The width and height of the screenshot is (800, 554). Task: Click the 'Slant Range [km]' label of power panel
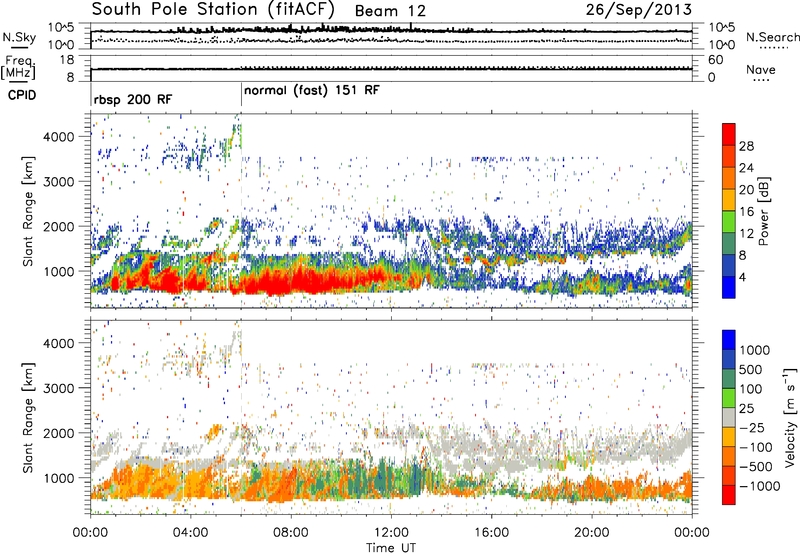pos(28,211)
